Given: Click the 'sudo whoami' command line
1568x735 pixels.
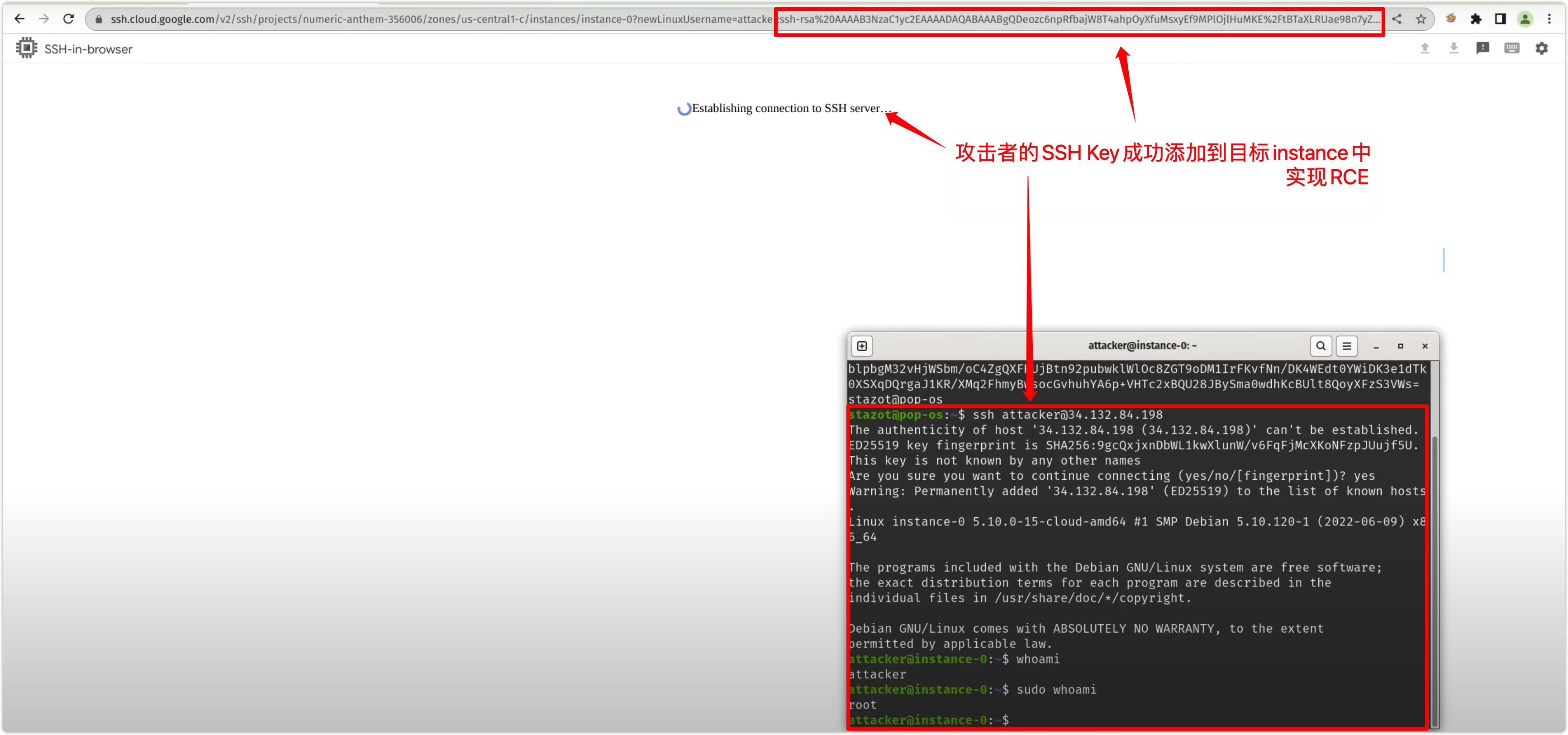Looking at the screenshot, I should [x=972, y=689].
